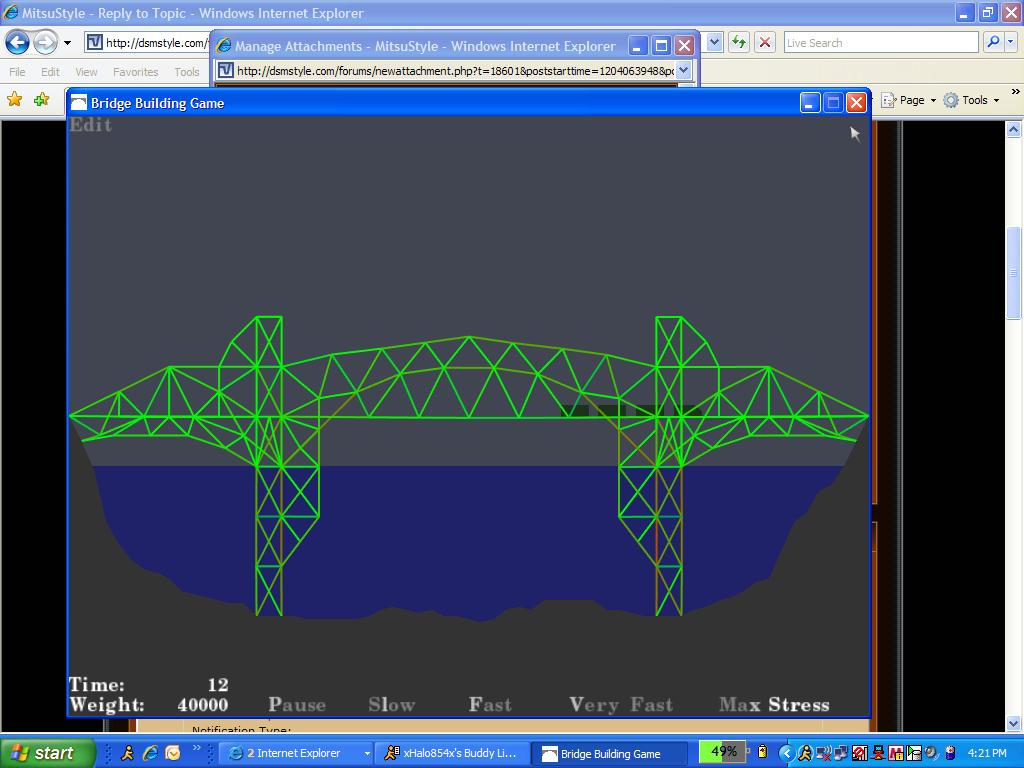Click the Live Search magnifier icon
Viewport: 1024px width, 768px height.
point(992,42)
